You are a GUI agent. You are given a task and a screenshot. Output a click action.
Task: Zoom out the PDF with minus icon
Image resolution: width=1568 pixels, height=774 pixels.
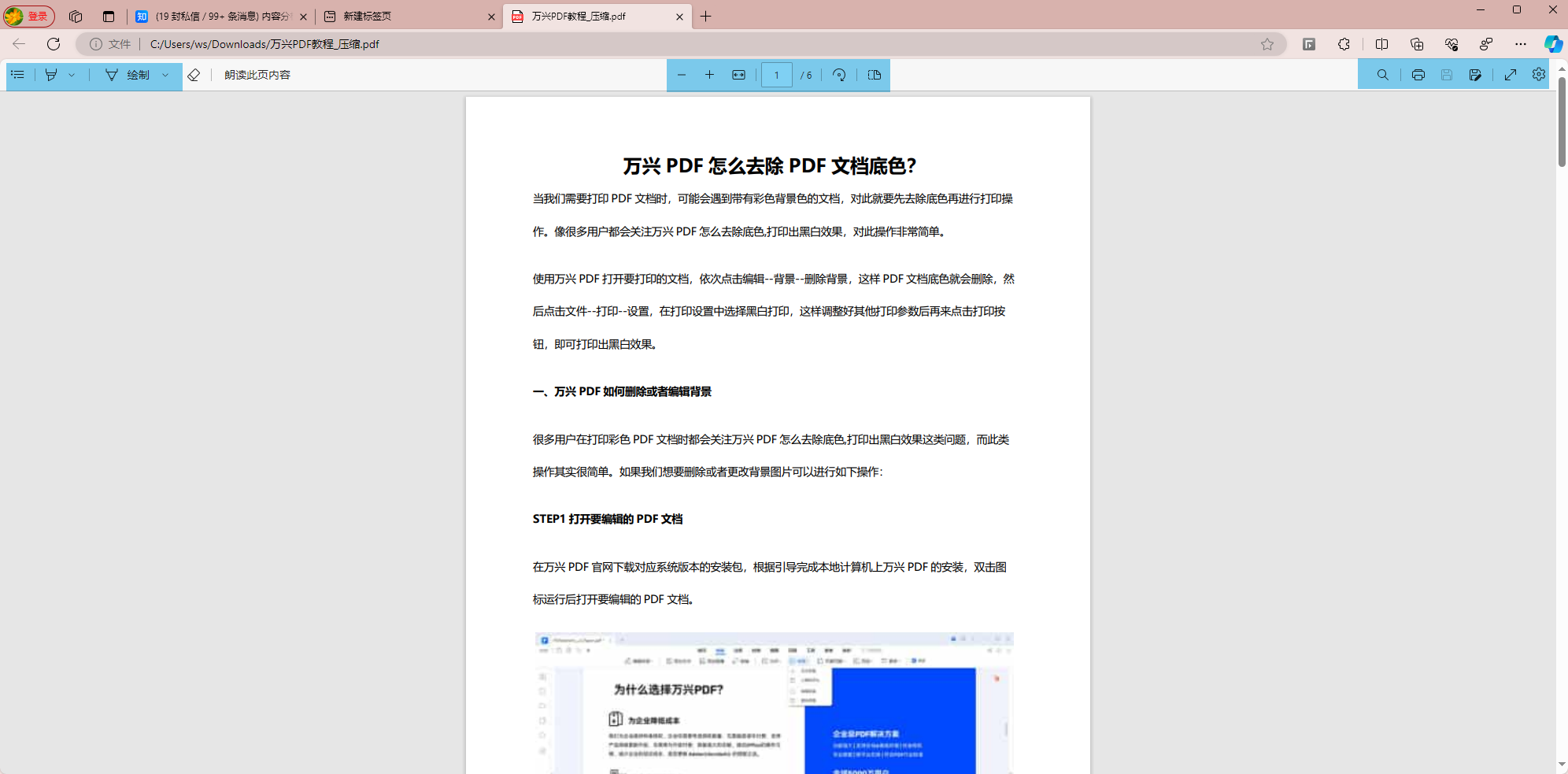[682, 75]
